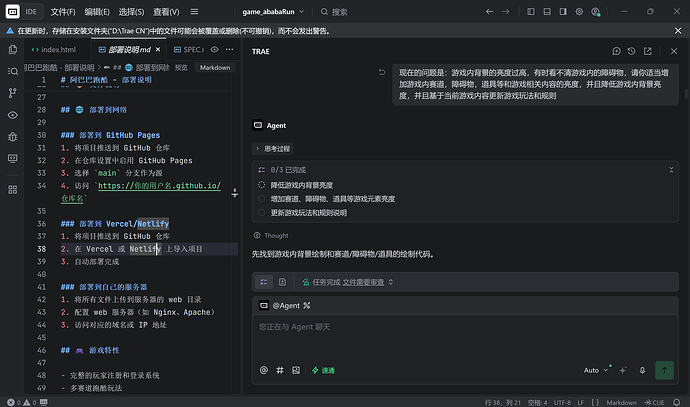
Task: Open the Debug bug icon in sidebar
Action: pyautogui.click(x=13, y=137)
